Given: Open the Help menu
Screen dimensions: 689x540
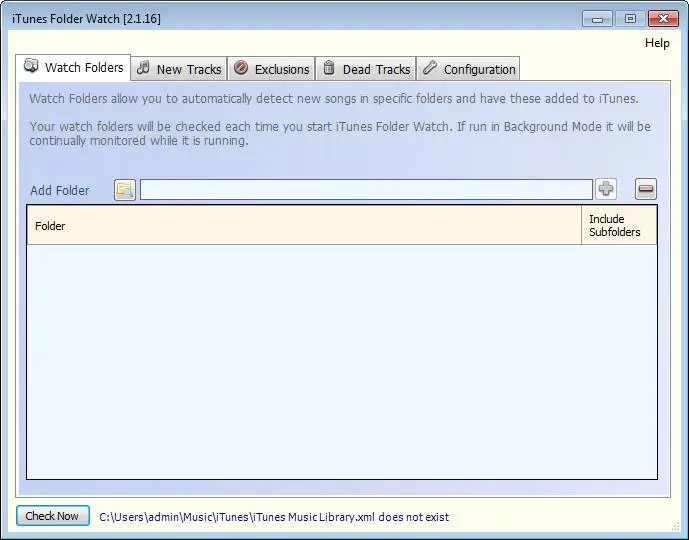Looking at the screenshot, I should pos(657,43).
